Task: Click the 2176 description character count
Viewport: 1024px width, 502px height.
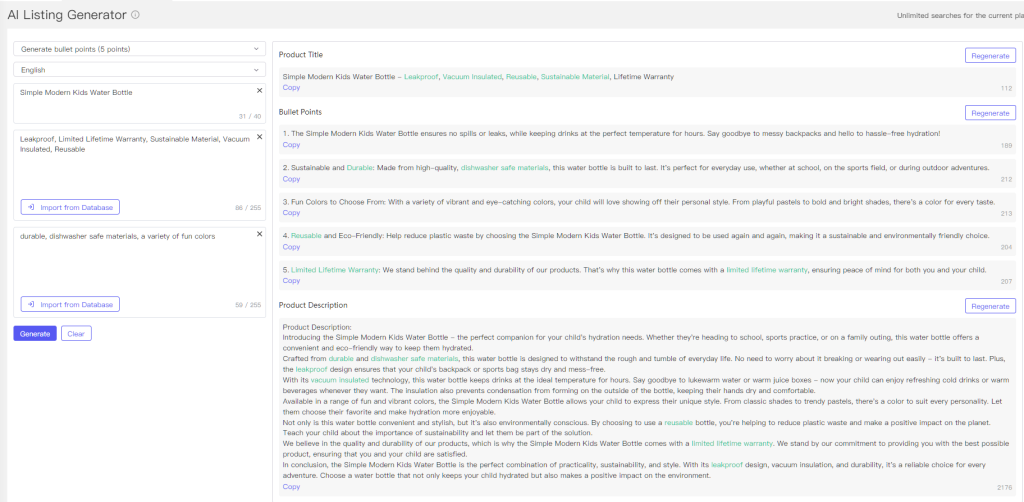Action: click(x=1004, y=488)
